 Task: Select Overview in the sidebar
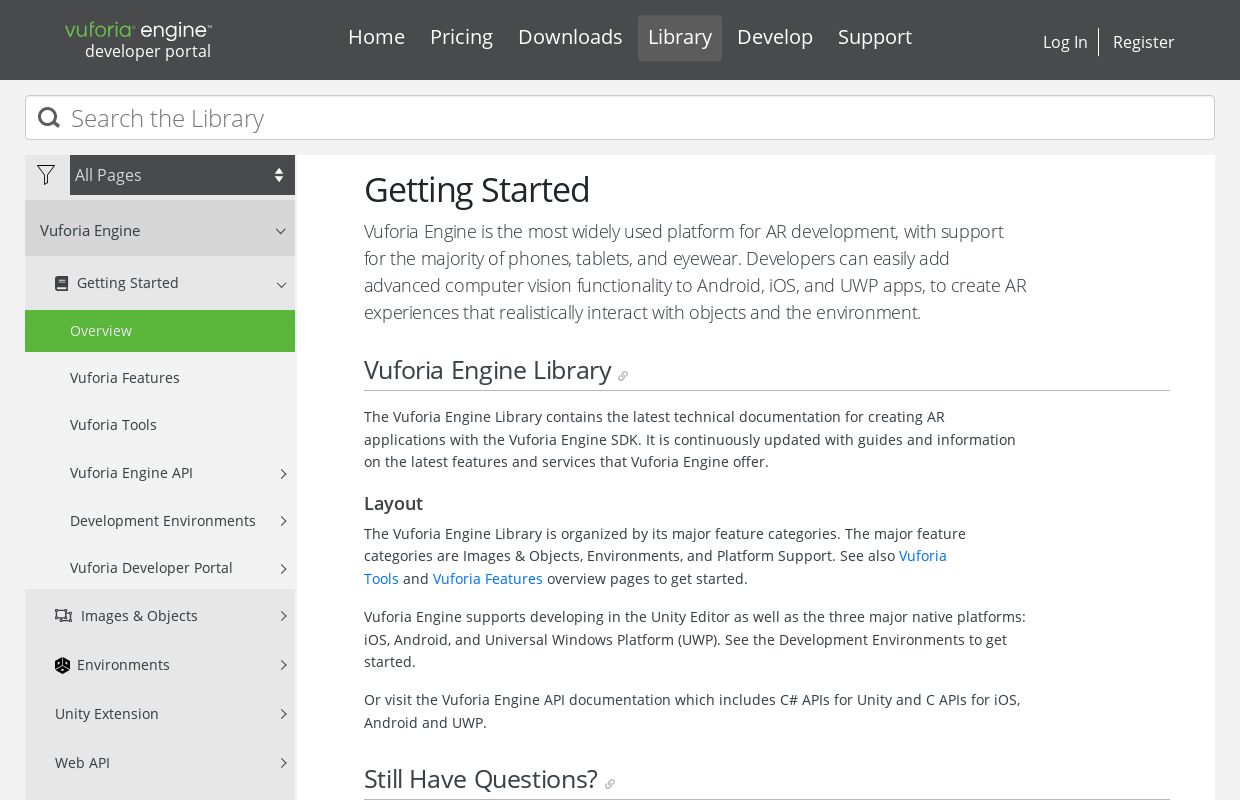160,331
